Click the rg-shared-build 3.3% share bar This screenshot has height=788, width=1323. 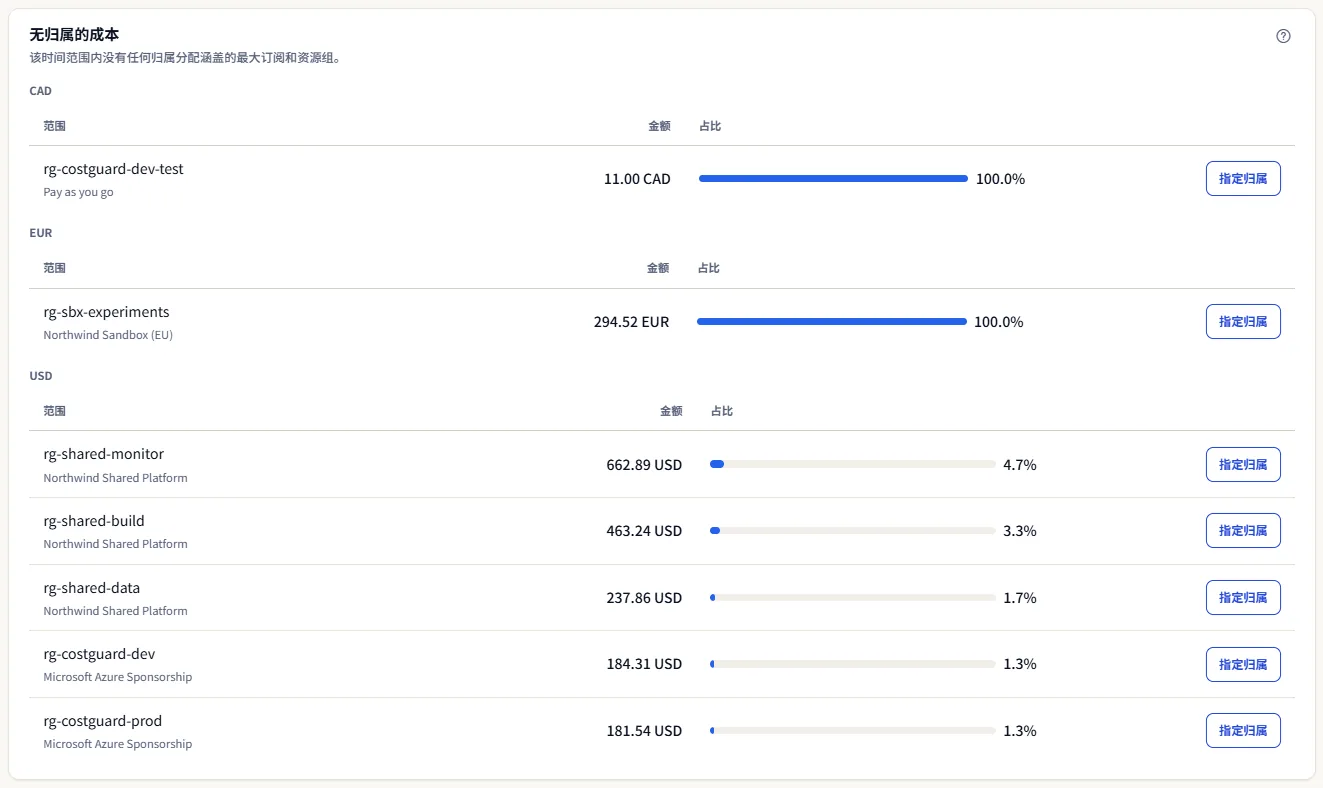(852, 531)
